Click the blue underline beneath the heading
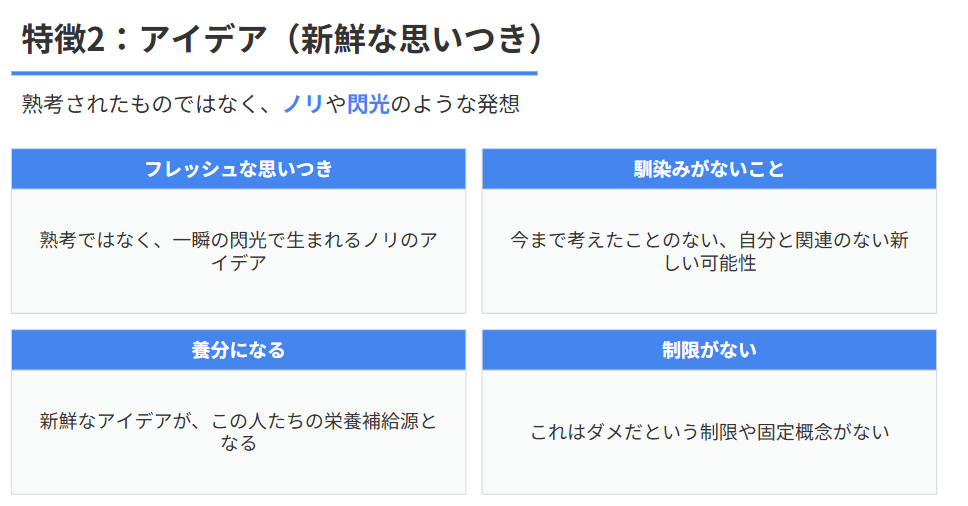The height and width of the screenshot is (506, 968). click(274, 73)
